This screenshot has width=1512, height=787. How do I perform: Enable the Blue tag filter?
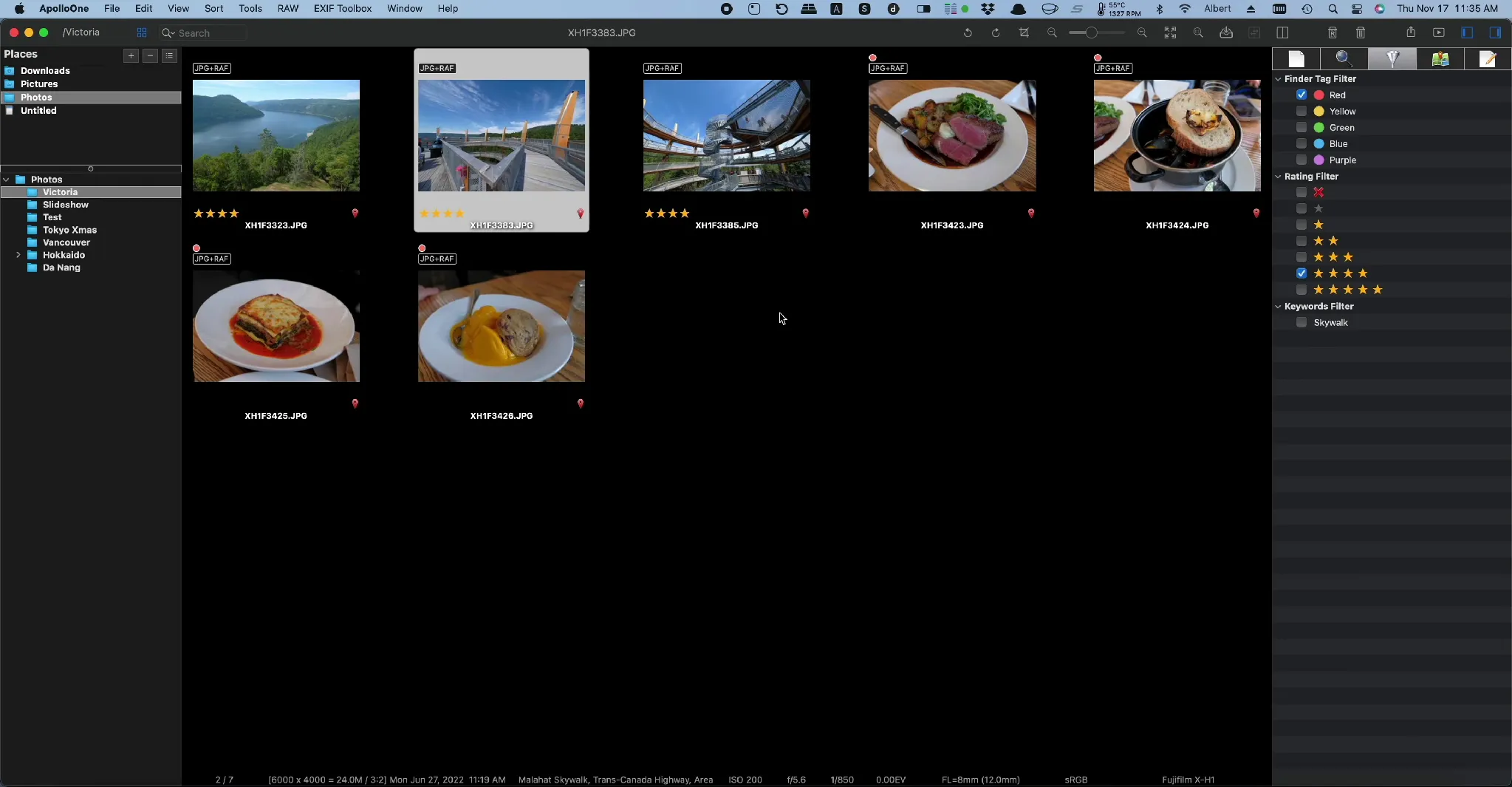1301,143
